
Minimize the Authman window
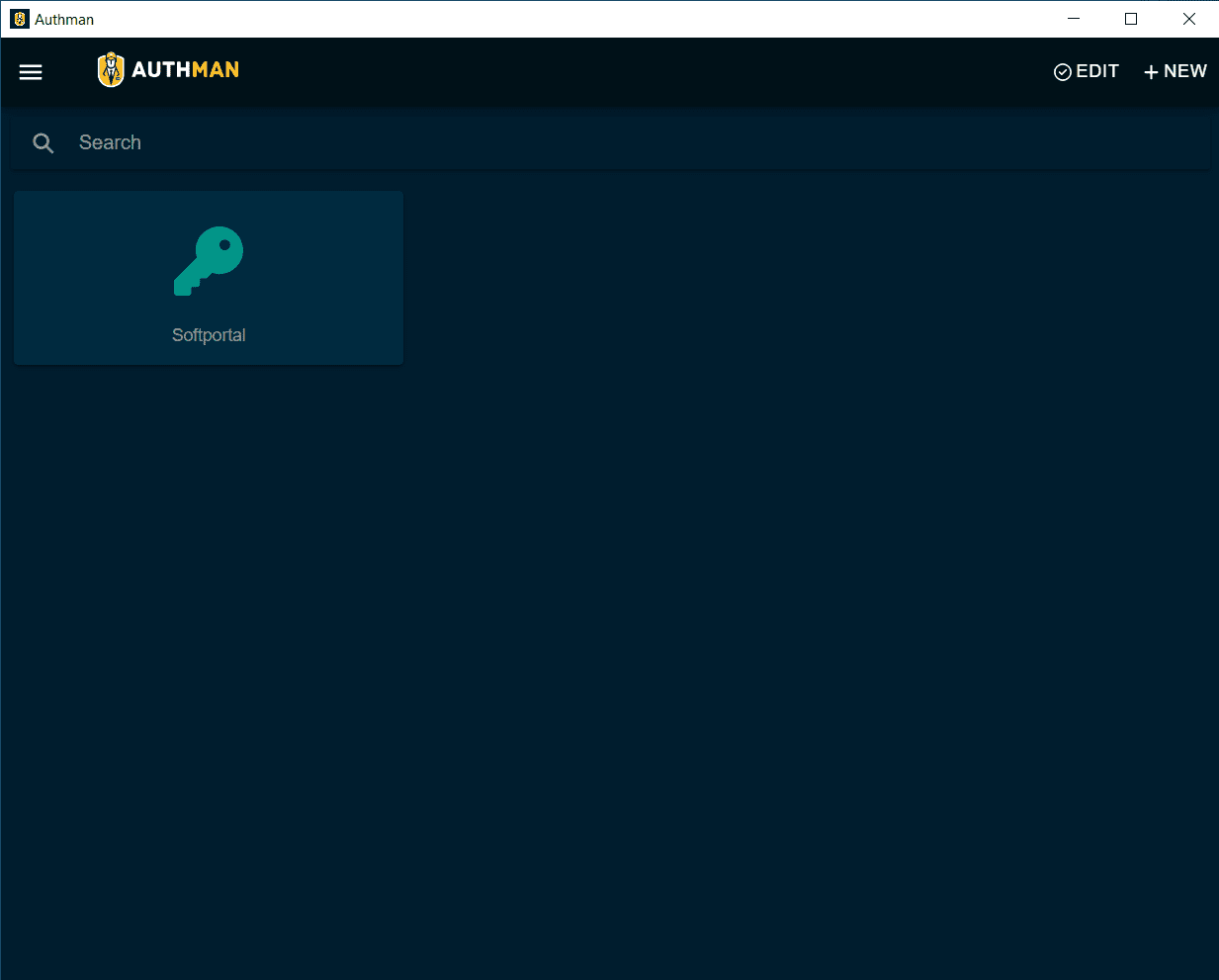point(1074,19)
